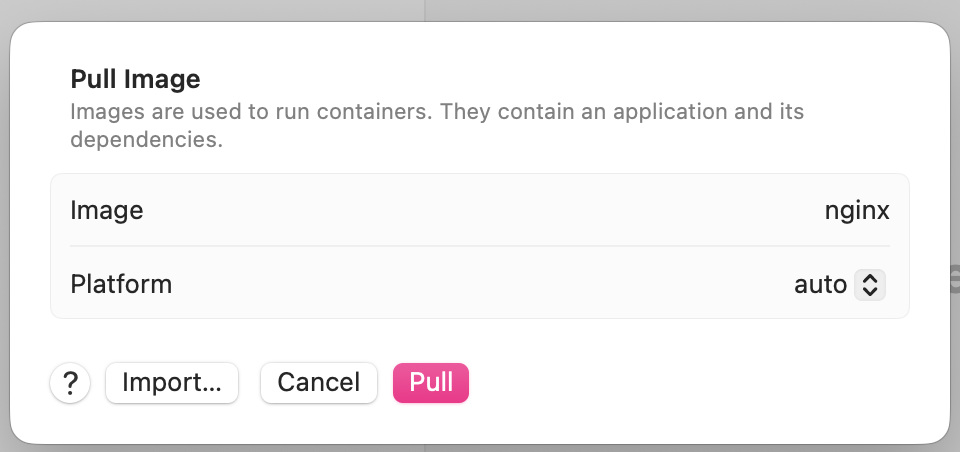960x452 pixels.
Task: Dismiss the dialog with Cancel
Action: click(318, 382)
